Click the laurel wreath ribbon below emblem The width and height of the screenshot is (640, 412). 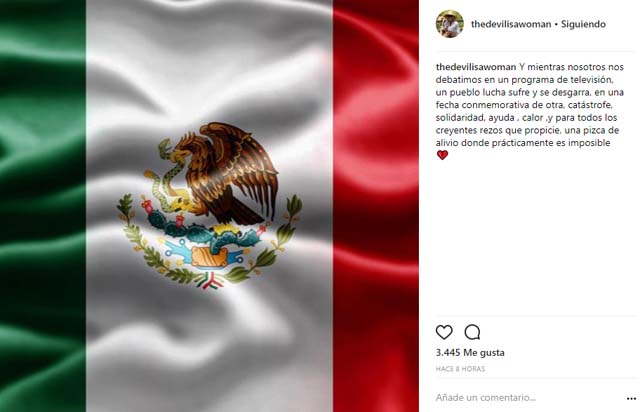pyautogui.click(x=211, y=281)
